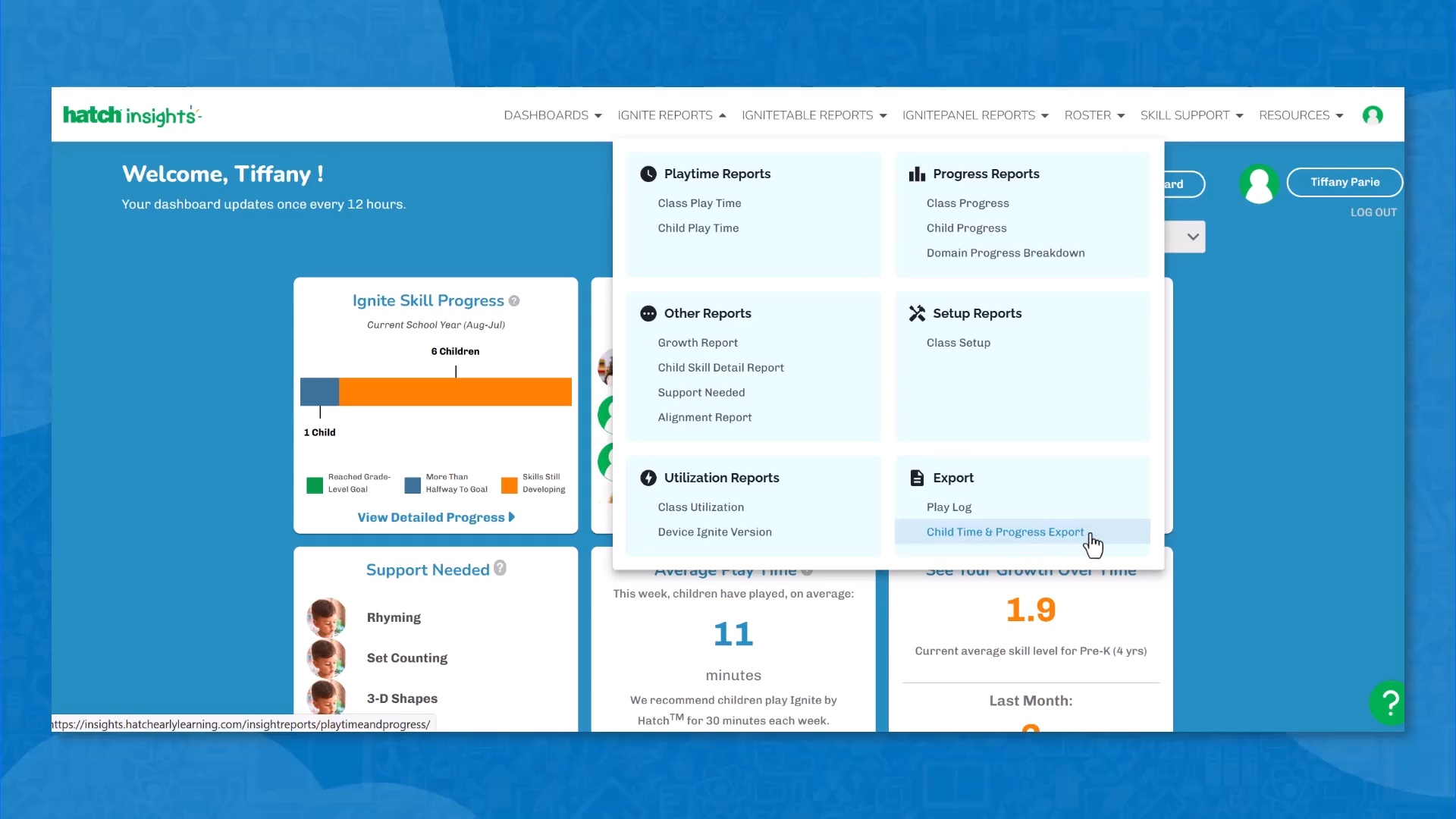The width and height of the screenshot is (1456, 819).
Task: Expand the Resources menu
Action: 1301,115
